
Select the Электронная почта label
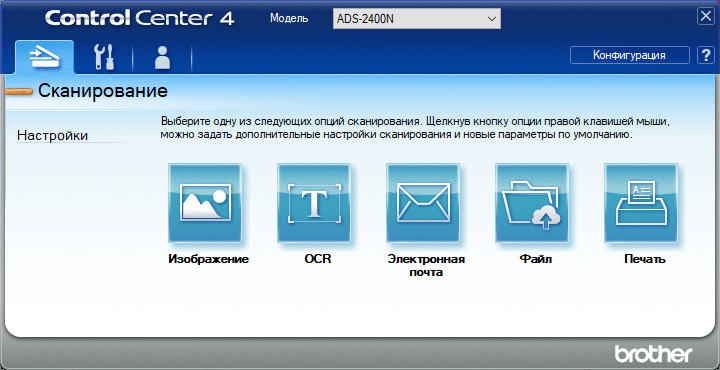point(427,266)
